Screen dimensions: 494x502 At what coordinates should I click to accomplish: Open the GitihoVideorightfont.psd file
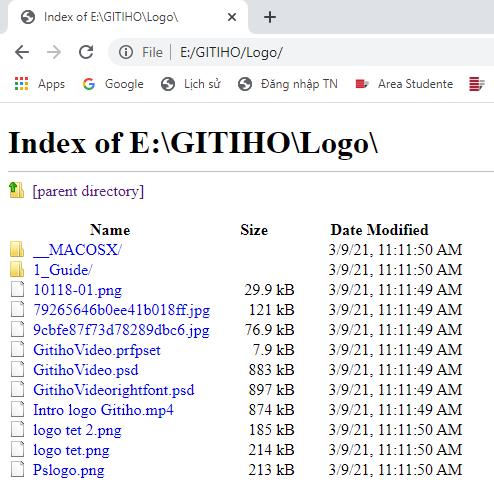pyautogui.click(x=114, y=390)
